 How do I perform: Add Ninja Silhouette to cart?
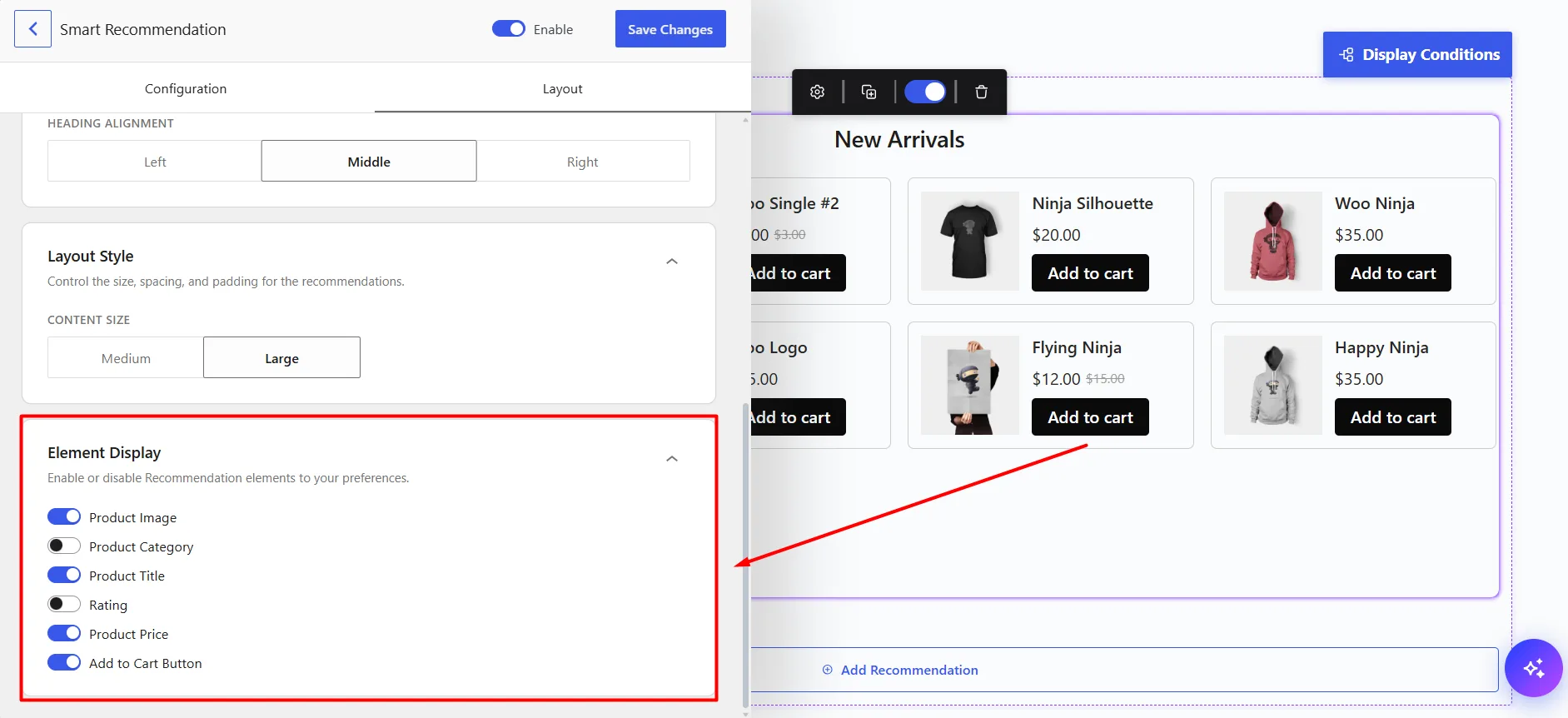(1090, 273)
